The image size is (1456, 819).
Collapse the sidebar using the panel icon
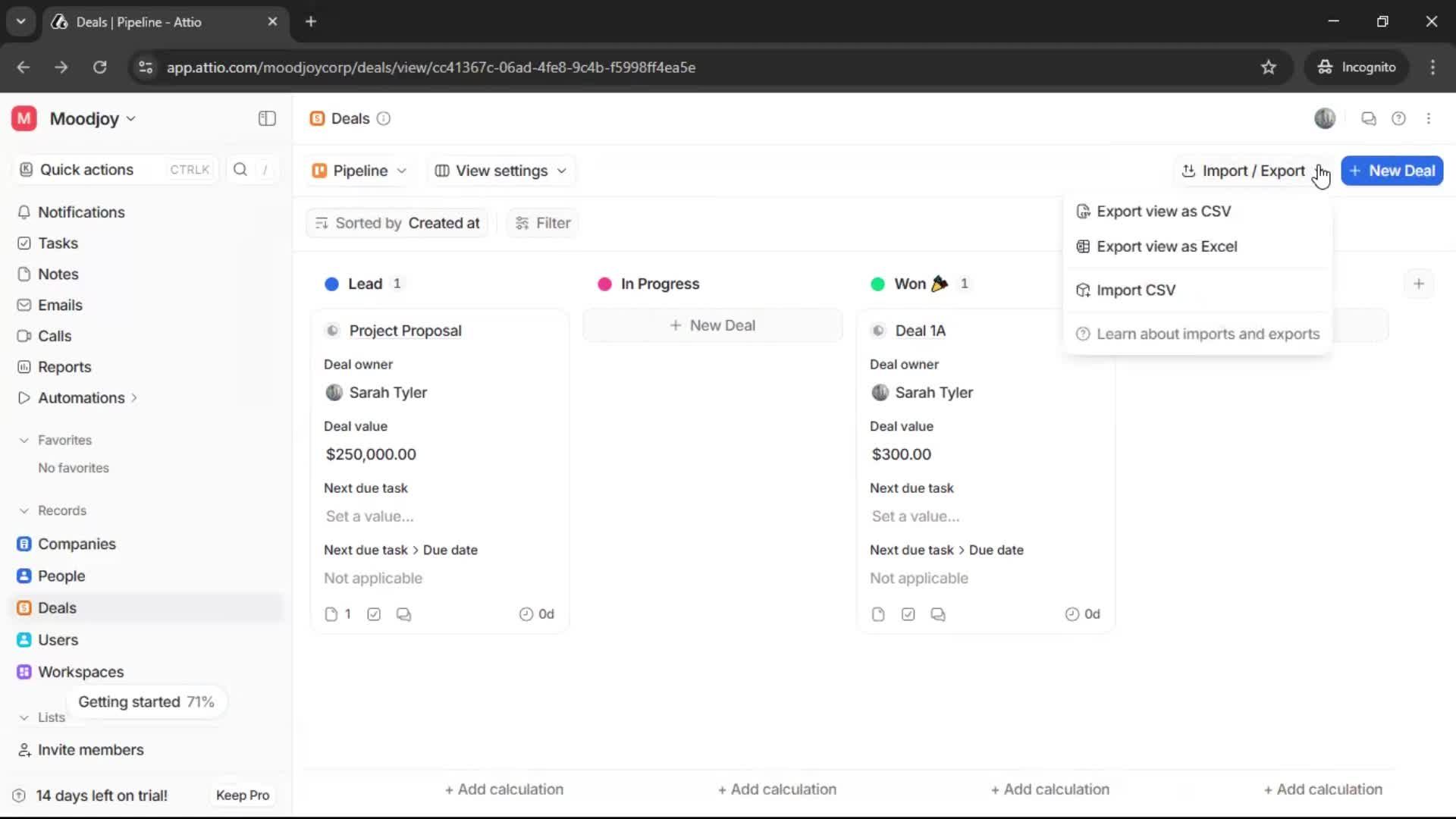[266, 118]
